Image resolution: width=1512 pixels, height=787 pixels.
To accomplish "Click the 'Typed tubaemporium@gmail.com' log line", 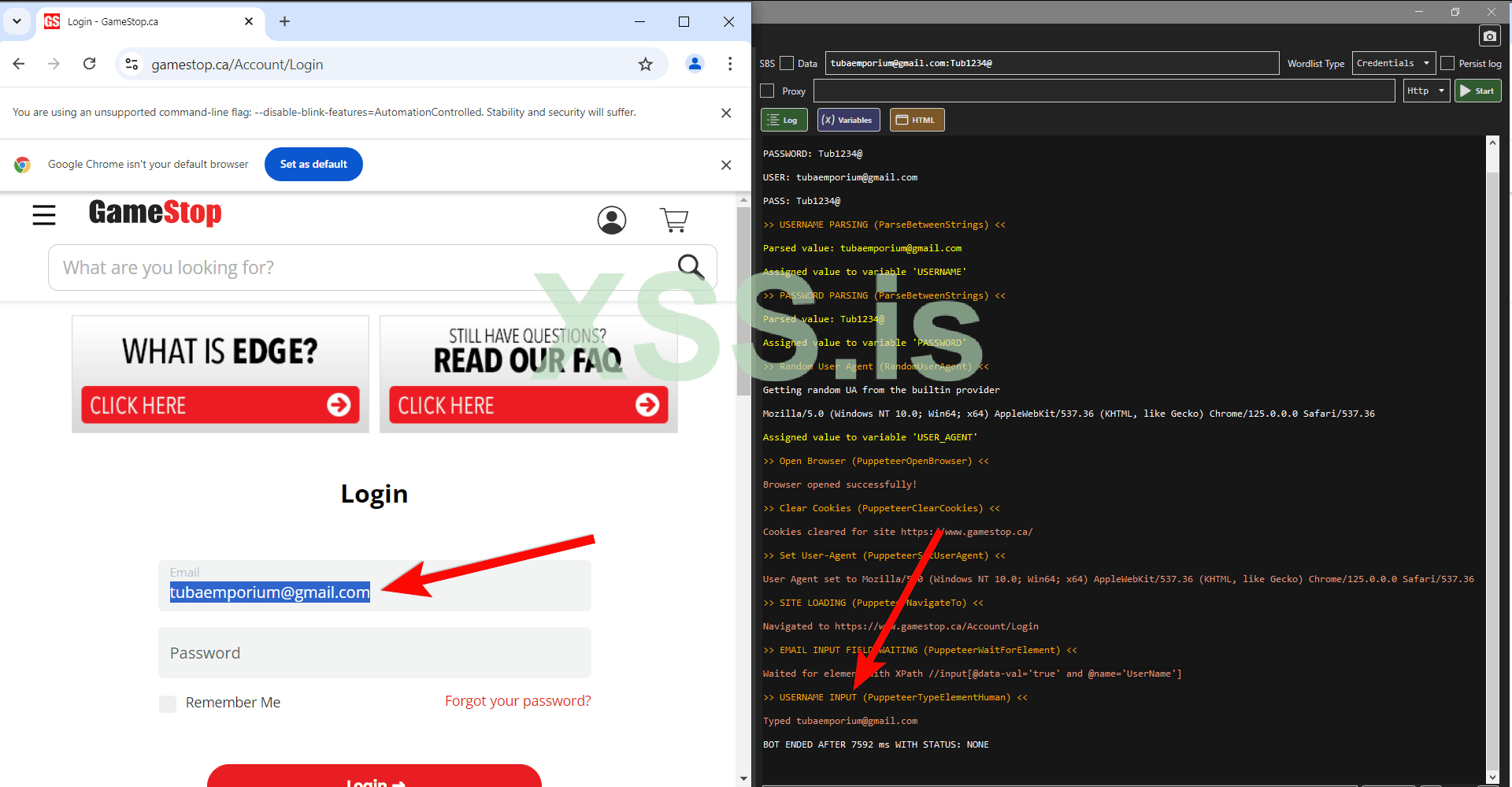I will pyautogui.click(x=840, y=721).
